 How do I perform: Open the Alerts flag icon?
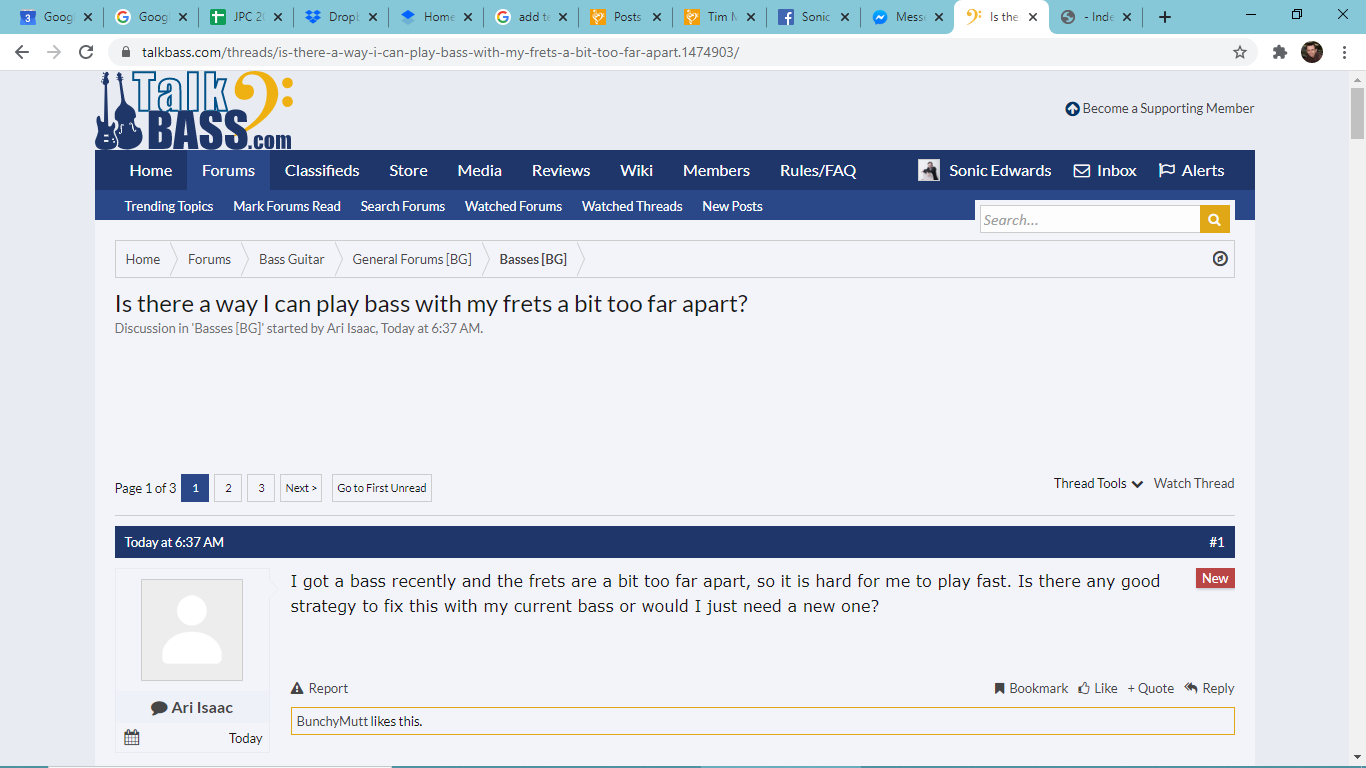(x=1166, y=171)
